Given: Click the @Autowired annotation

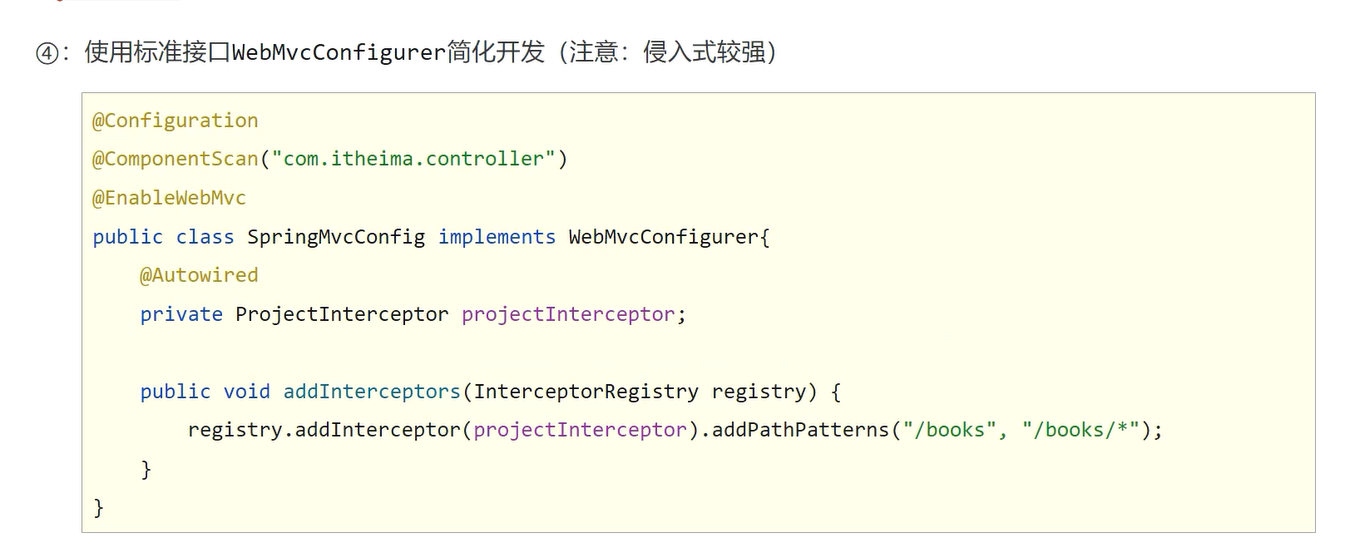Looking at the screenshot, I should pyautogui.click(x=199, y=275).
